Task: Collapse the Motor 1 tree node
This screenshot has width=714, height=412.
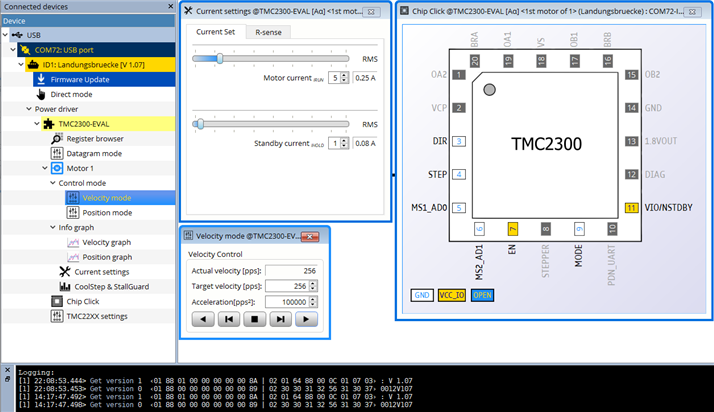Action: (43, 168)
